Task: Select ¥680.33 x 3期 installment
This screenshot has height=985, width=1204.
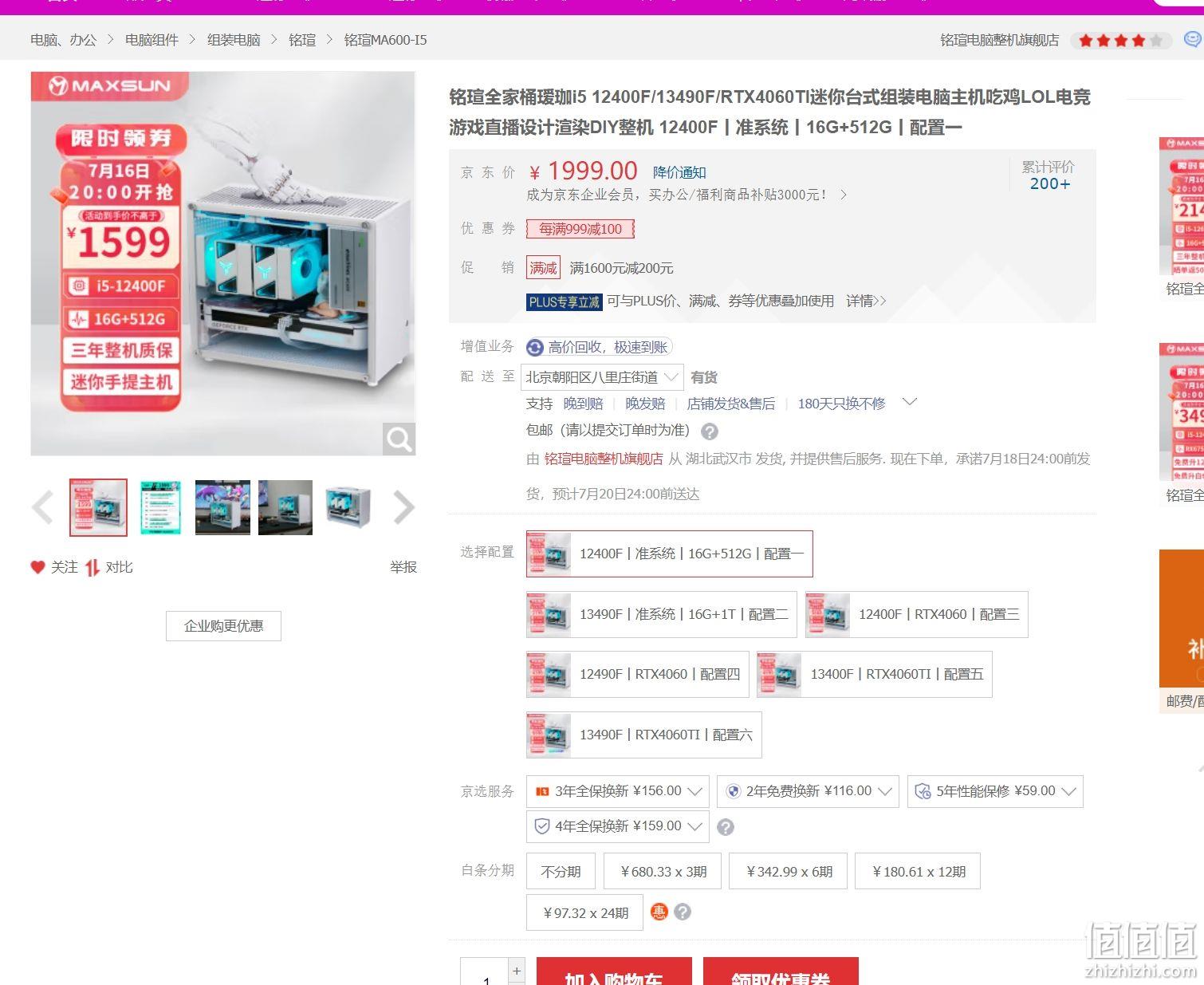Action: [663, 871]
